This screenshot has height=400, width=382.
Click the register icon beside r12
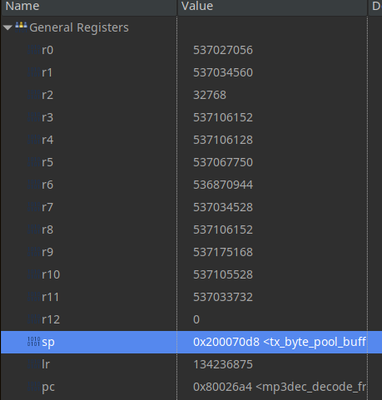33,319
